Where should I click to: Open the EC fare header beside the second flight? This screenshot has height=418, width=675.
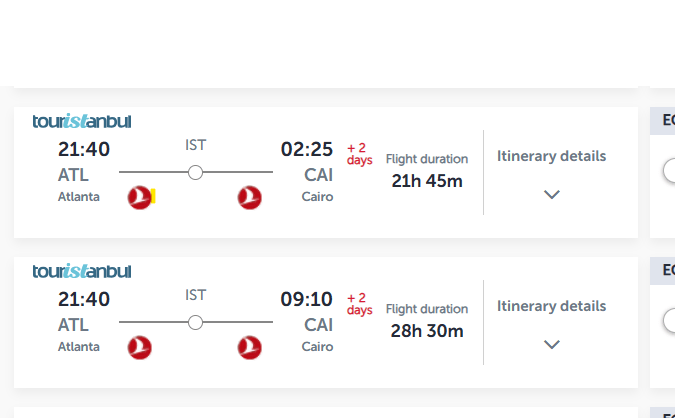tap(666, 271)
